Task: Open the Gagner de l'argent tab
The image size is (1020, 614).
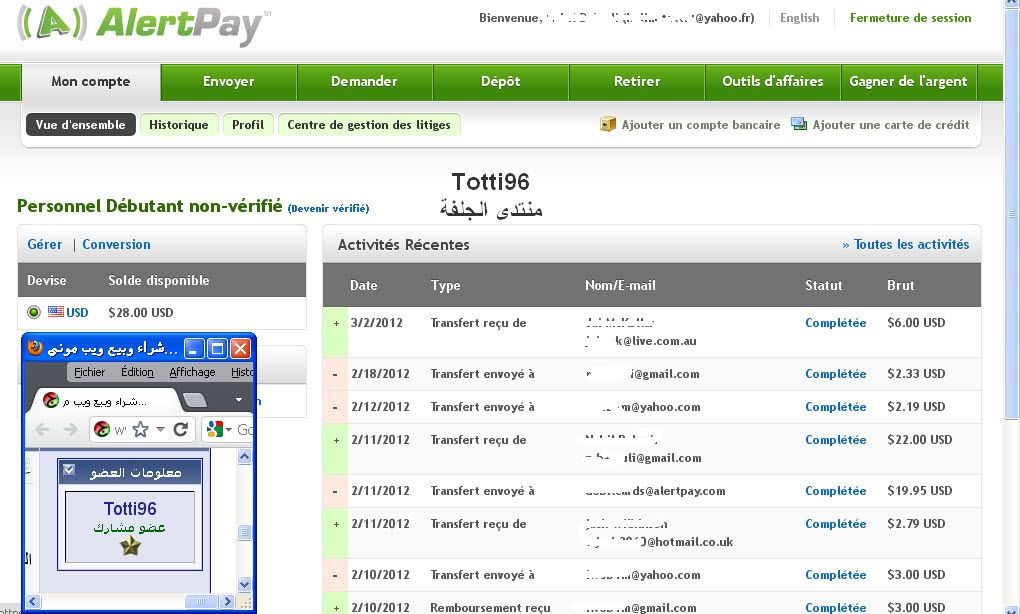Action: (x=909, y=82)
